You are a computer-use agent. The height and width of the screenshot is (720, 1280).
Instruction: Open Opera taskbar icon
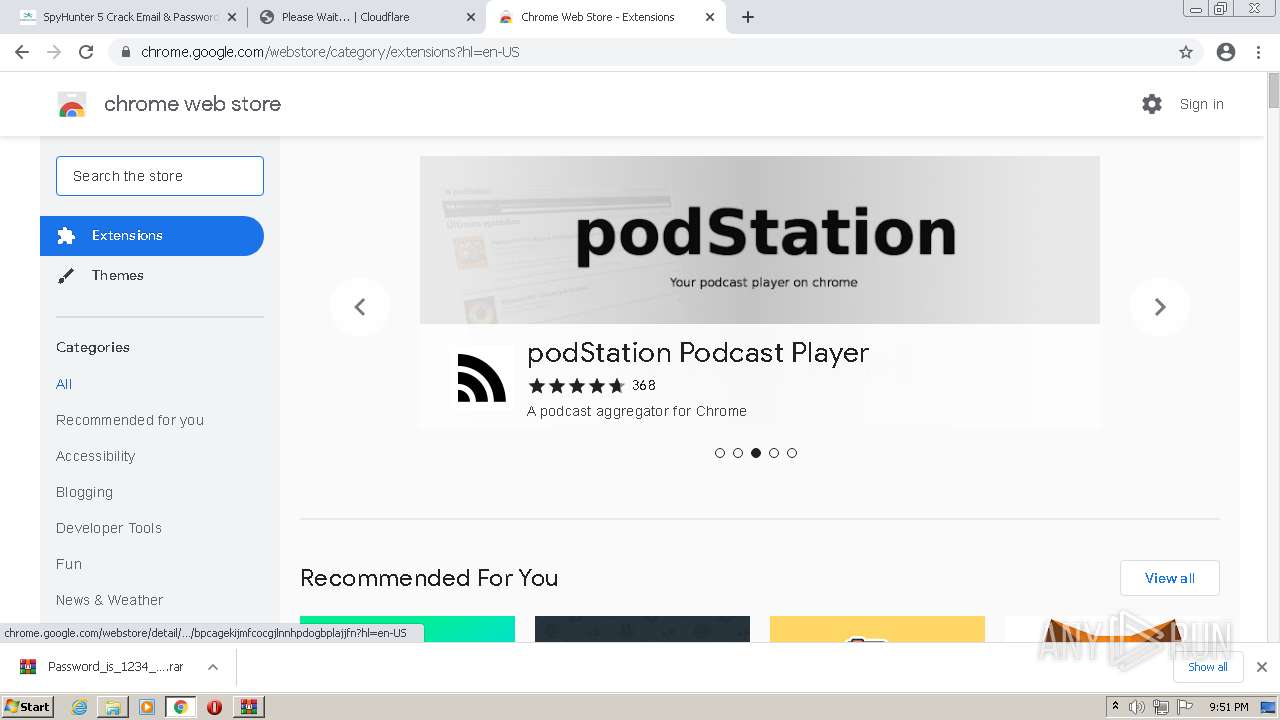tap(214, 707)
